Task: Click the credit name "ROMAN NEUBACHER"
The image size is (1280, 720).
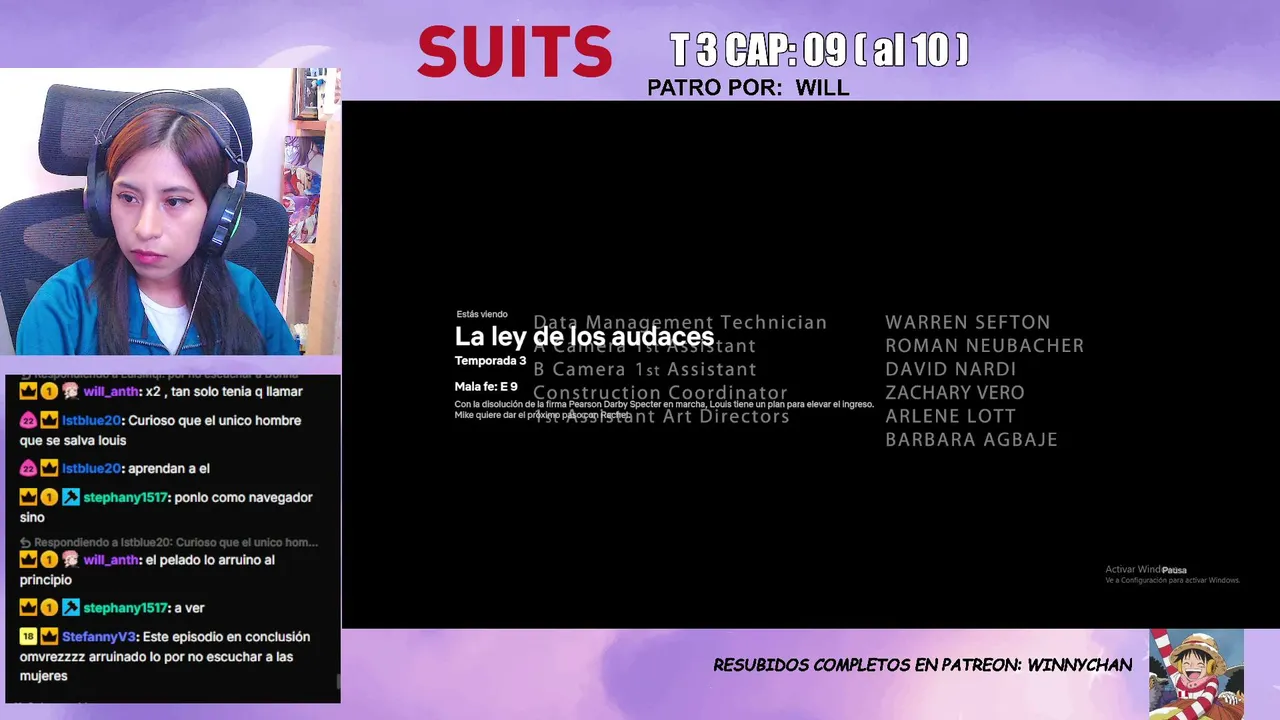Action: 985,345
